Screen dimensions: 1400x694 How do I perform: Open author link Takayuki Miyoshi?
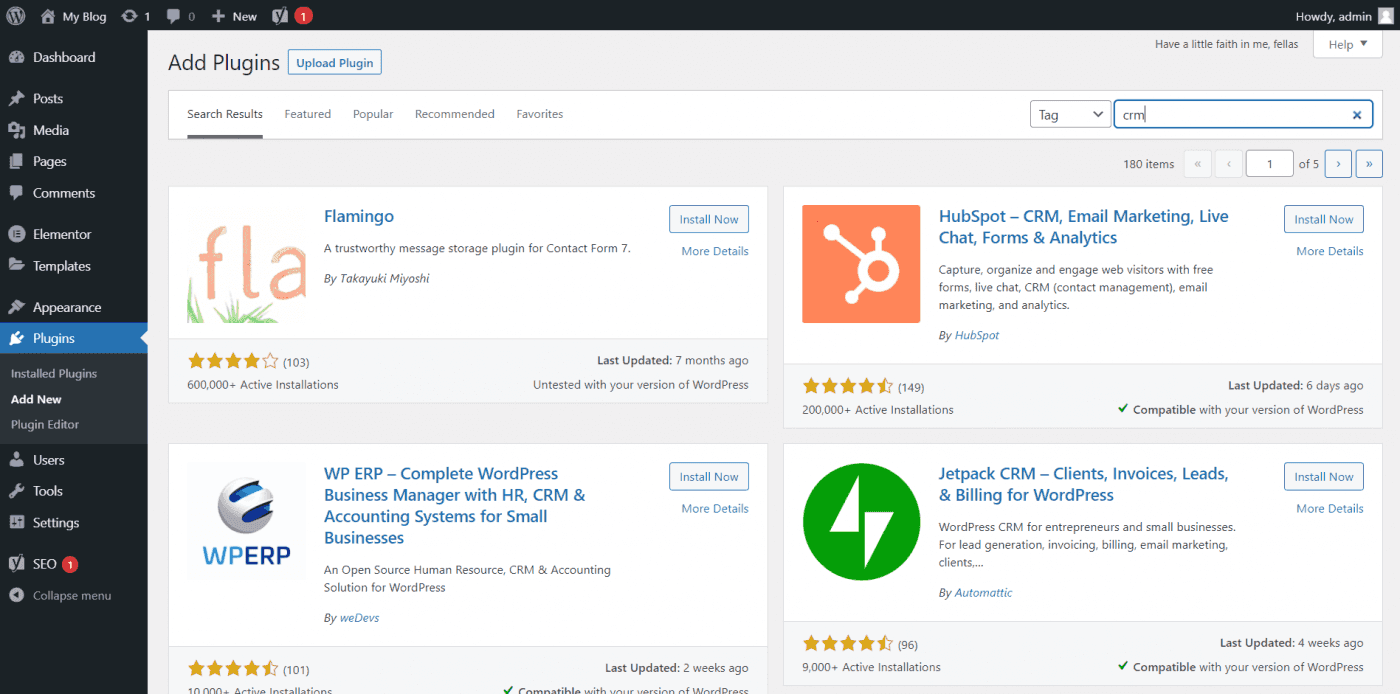pyautogui.click(x=384, y=279)
